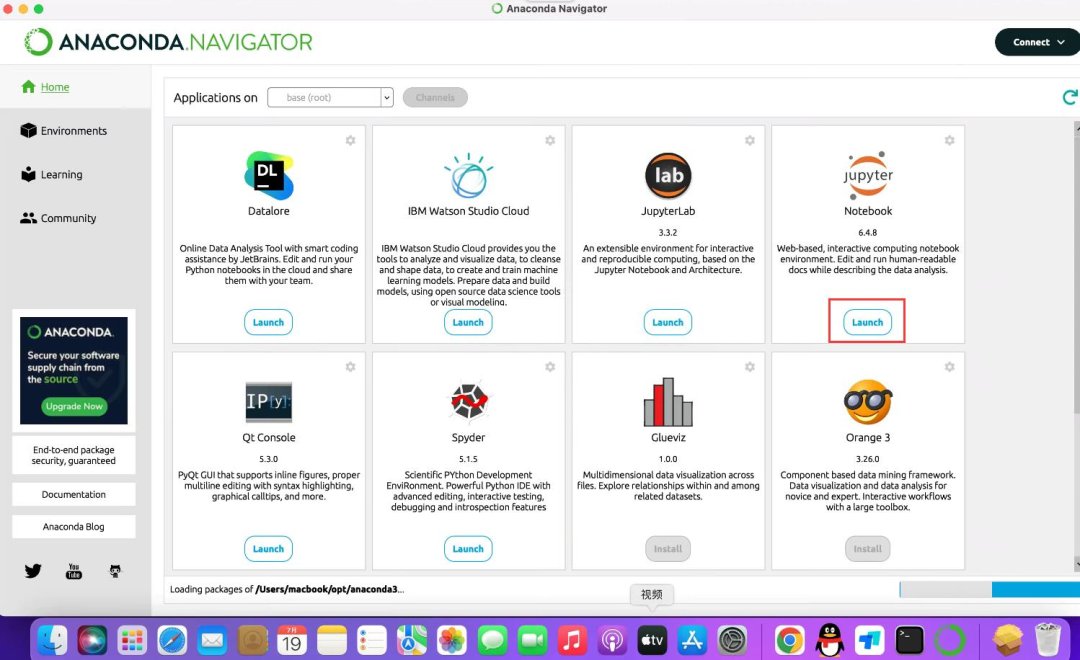Refresh the applications list with the green arrow
Viewport: 1080px width, 660px height.
[1070, 97]
